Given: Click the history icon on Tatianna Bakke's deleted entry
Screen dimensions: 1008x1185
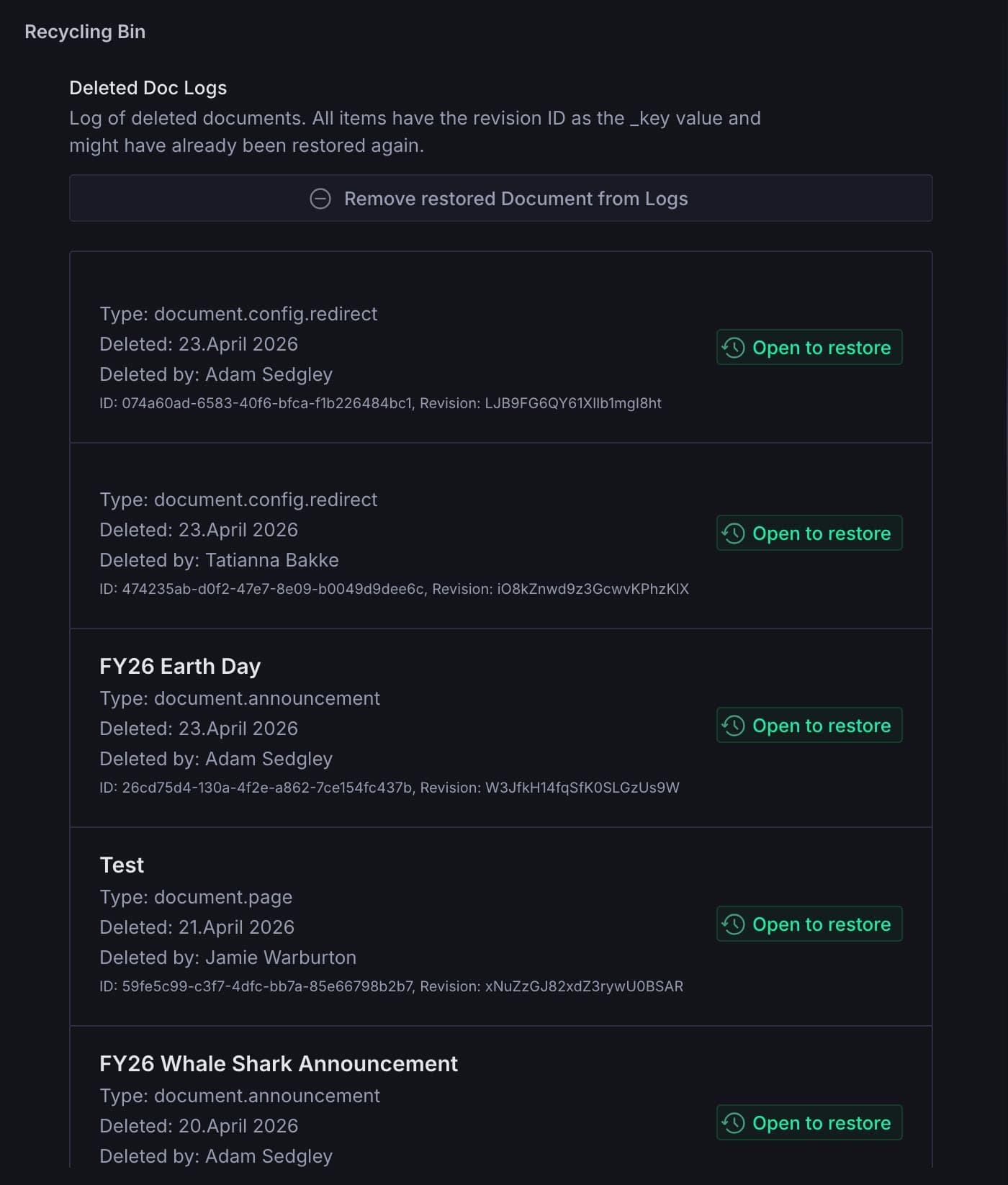Looking at the screenshot, I should click(x=732, y=533).
